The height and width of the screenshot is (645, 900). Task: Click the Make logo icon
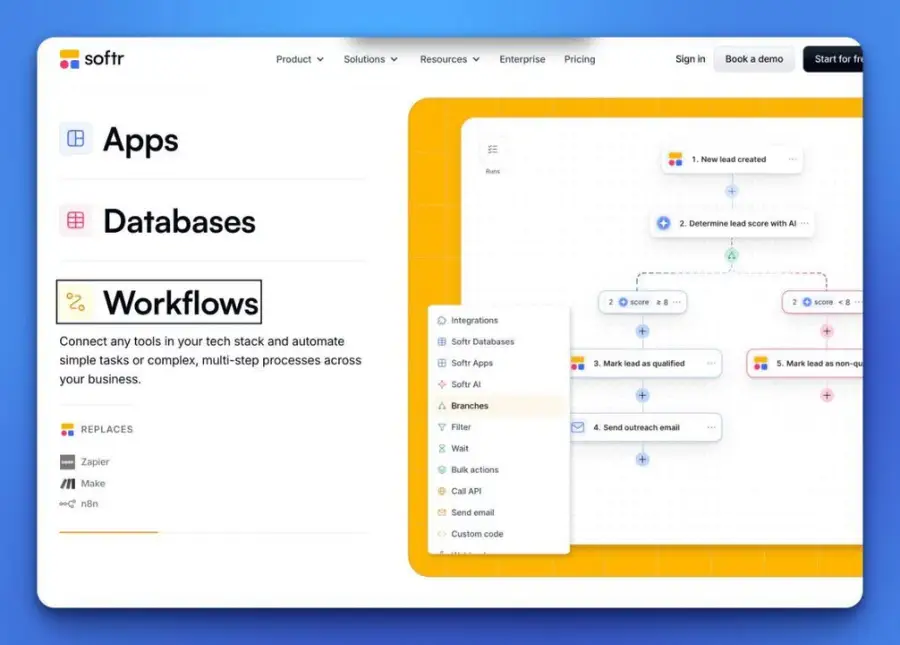pos(68,483)
